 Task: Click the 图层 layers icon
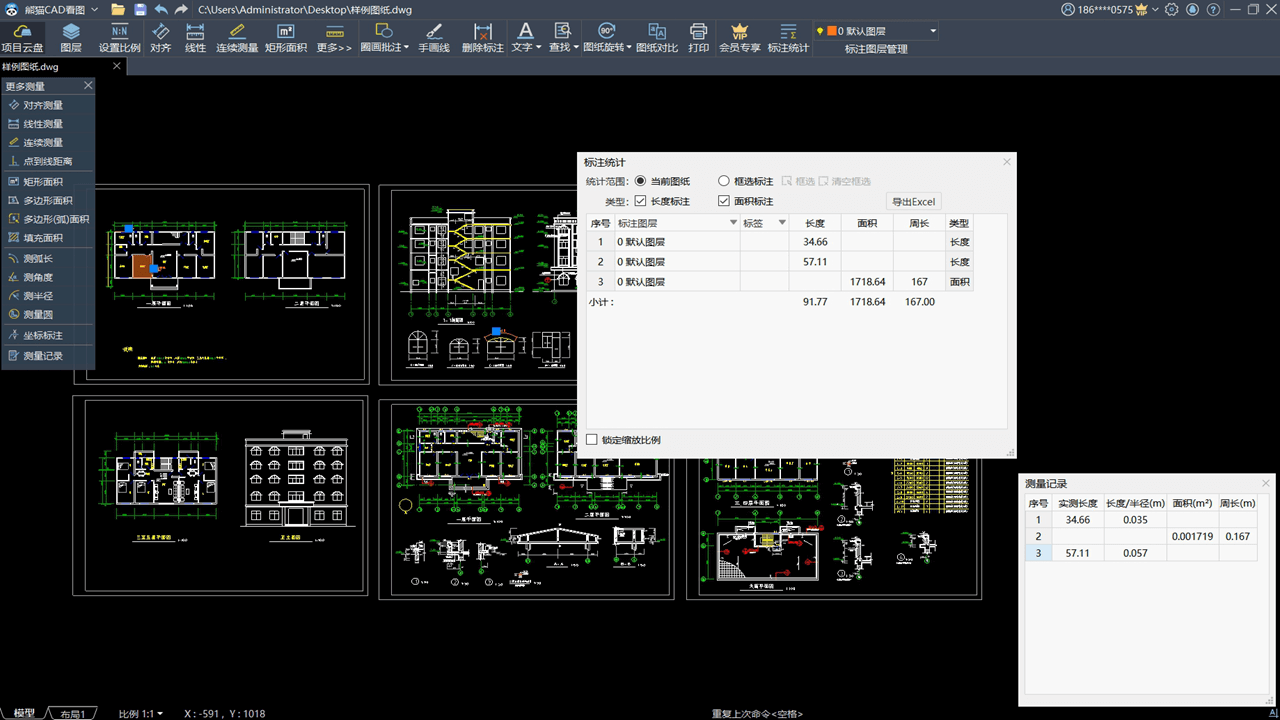point(71,38)
